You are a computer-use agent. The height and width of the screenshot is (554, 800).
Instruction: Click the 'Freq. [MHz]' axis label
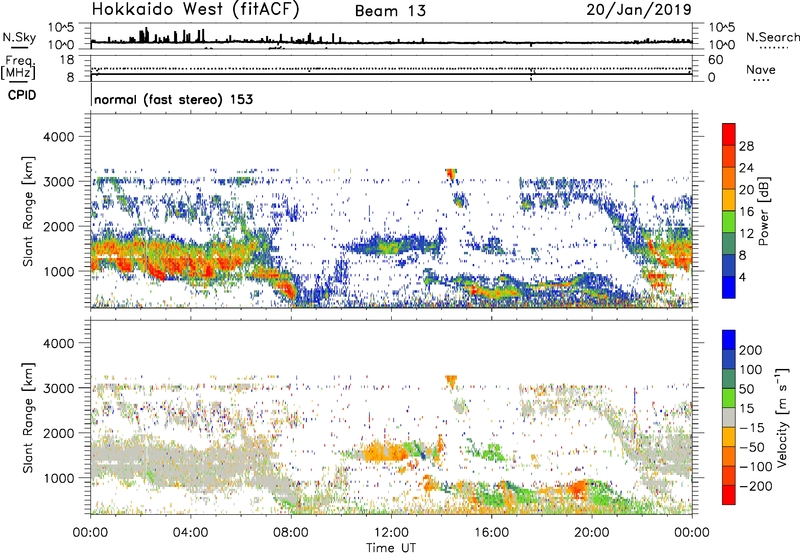pyautogui.click(x=18, y=68)
